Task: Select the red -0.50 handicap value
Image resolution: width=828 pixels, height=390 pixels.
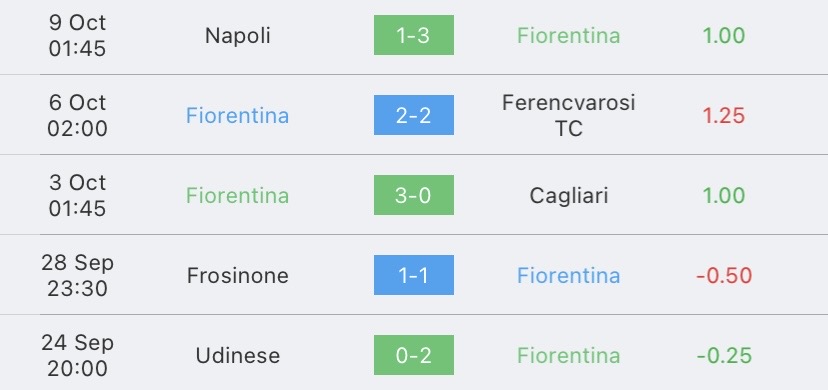Action: [x=724, y=275]
